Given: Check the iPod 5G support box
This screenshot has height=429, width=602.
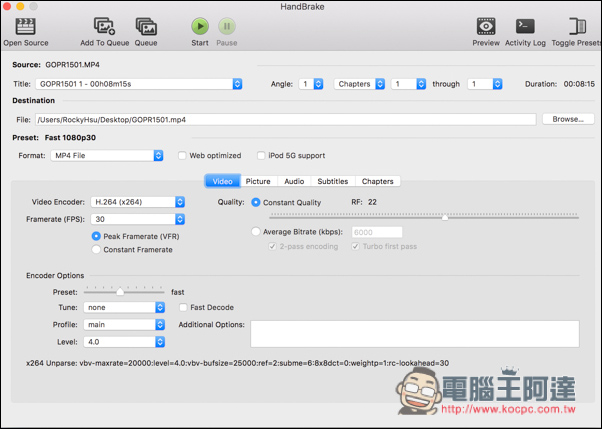Looking at the screenshot, I should point(262,155).
